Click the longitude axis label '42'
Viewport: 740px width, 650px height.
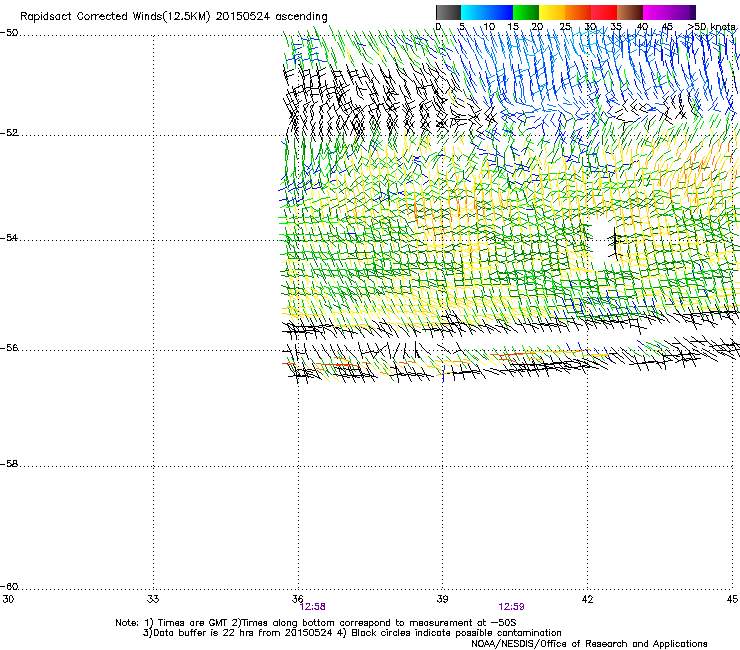(x=587, y=599)
